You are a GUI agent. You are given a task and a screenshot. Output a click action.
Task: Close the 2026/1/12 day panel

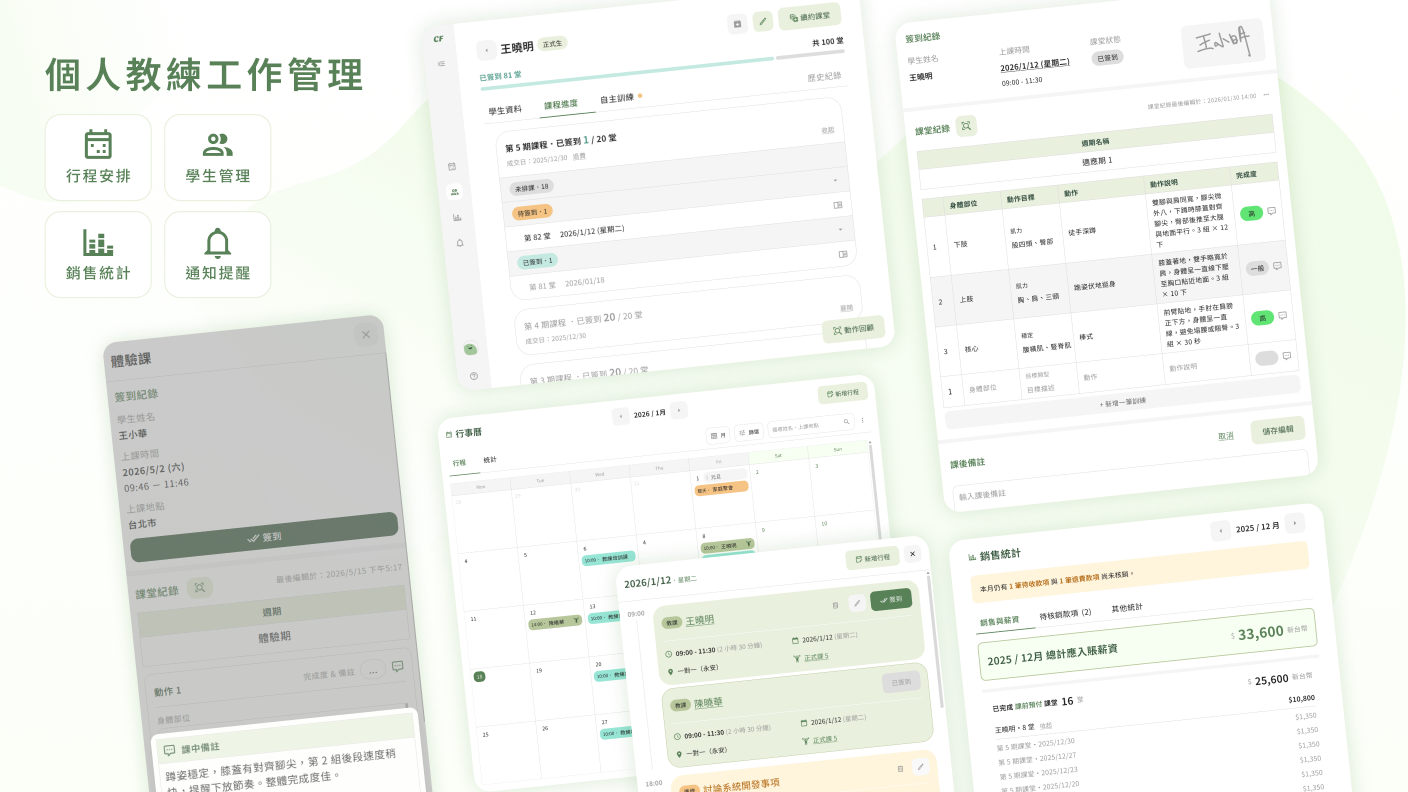pyautogui.click(x=912, y=553)
